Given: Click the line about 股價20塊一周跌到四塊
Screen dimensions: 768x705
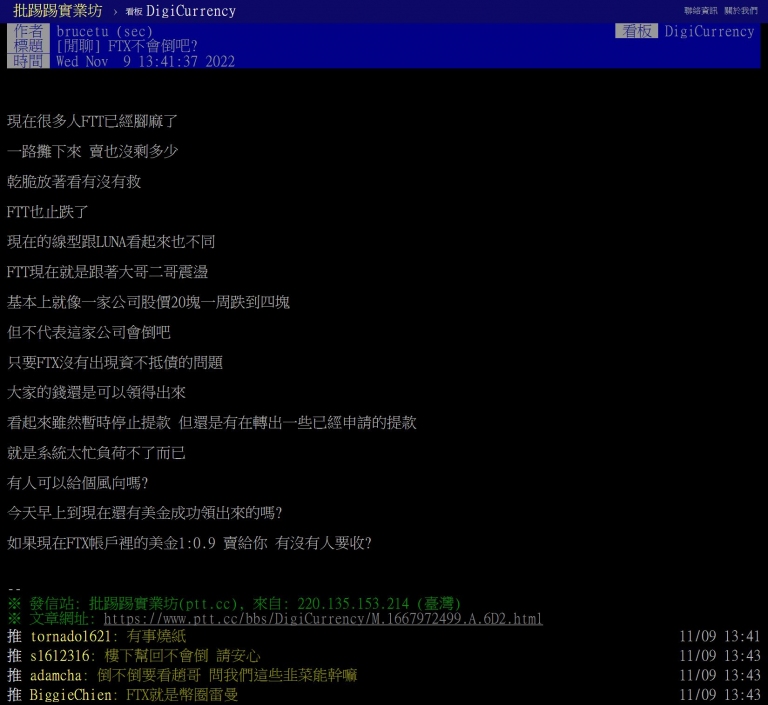Looking at the screenshot, I should pos(148,302).
